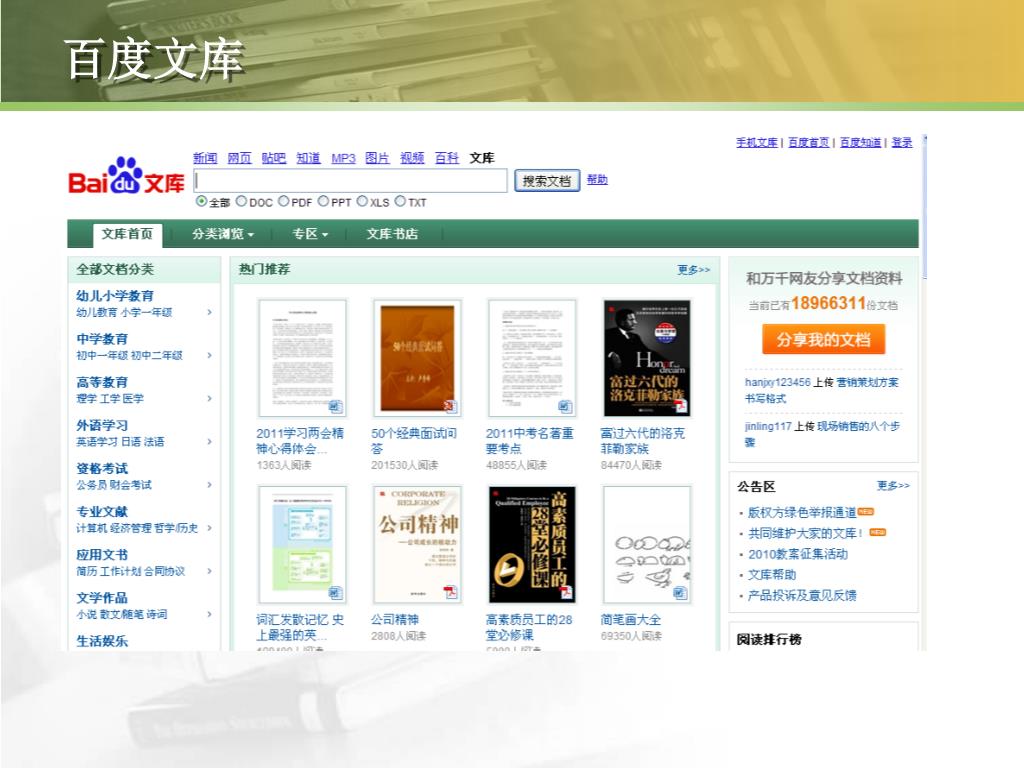1024x768 pixels.
Task: Go to the 视频 search category
Action: [x=412, y=158]
